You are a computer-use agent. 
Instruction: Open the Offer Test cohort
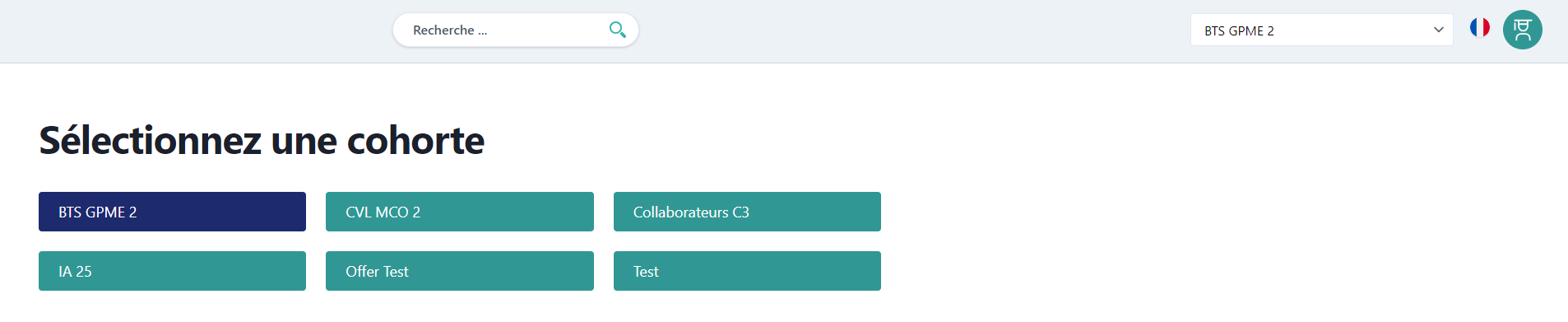(x=459, y=271)
